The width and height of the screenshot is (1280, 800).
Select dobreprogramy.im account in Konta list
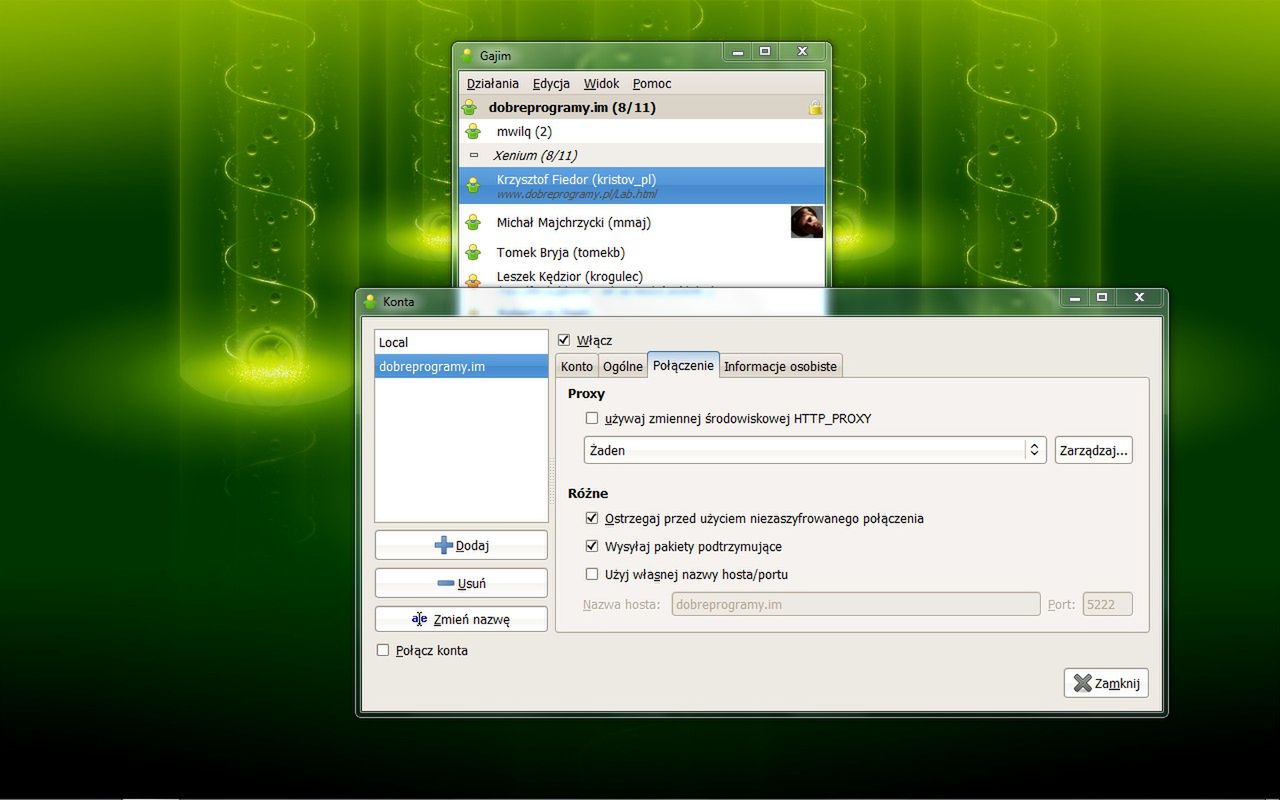461,367
